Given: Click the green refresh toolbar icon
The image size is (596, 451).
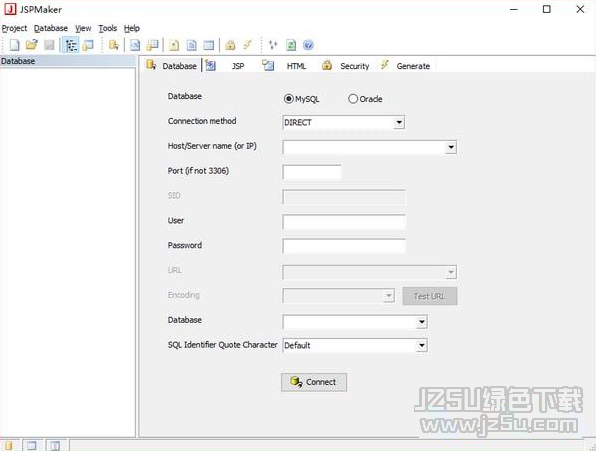Looking at the screenshot, I should 291,45.
